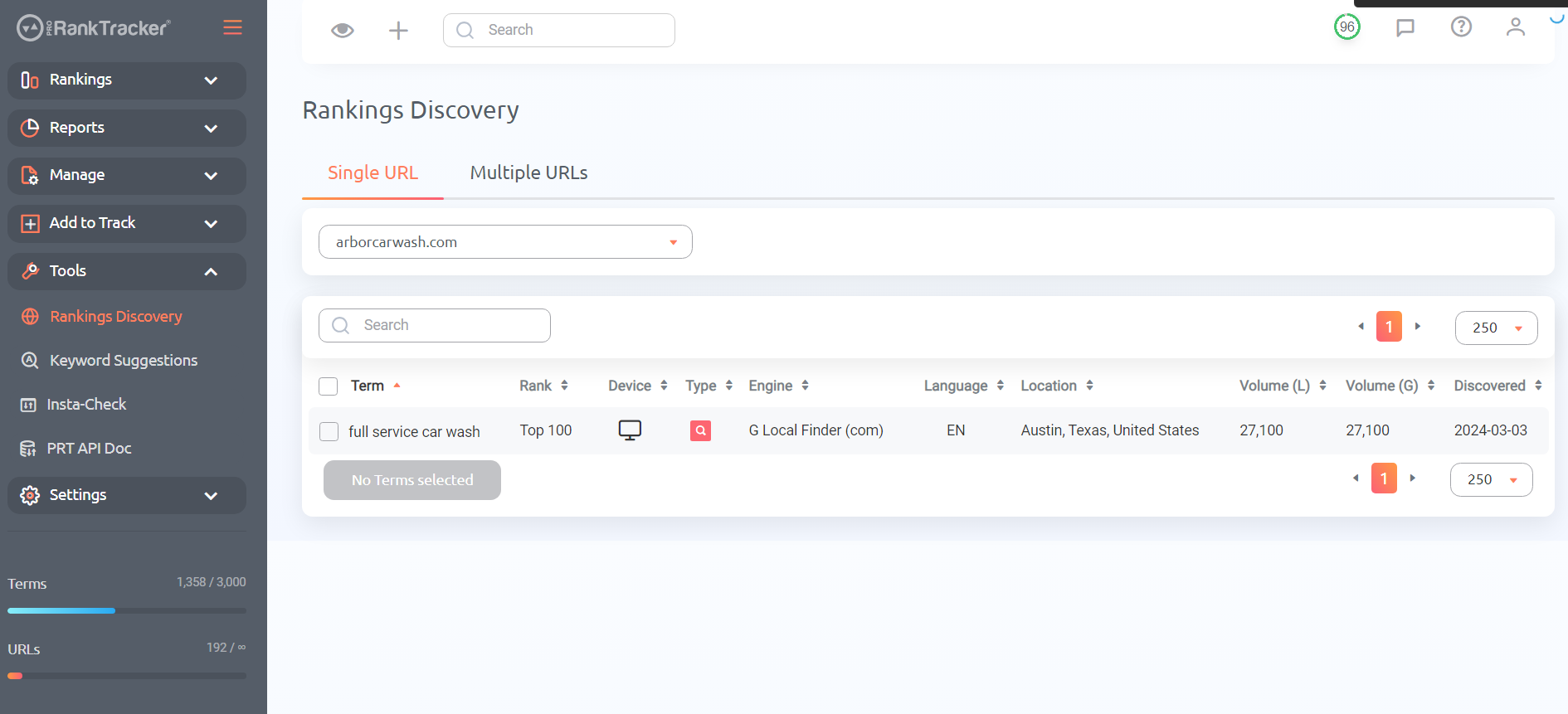The height and width of the screenshot is (714, 1568).
Task: Go to previous page with top left arrow
Action: pos(1361,327)
